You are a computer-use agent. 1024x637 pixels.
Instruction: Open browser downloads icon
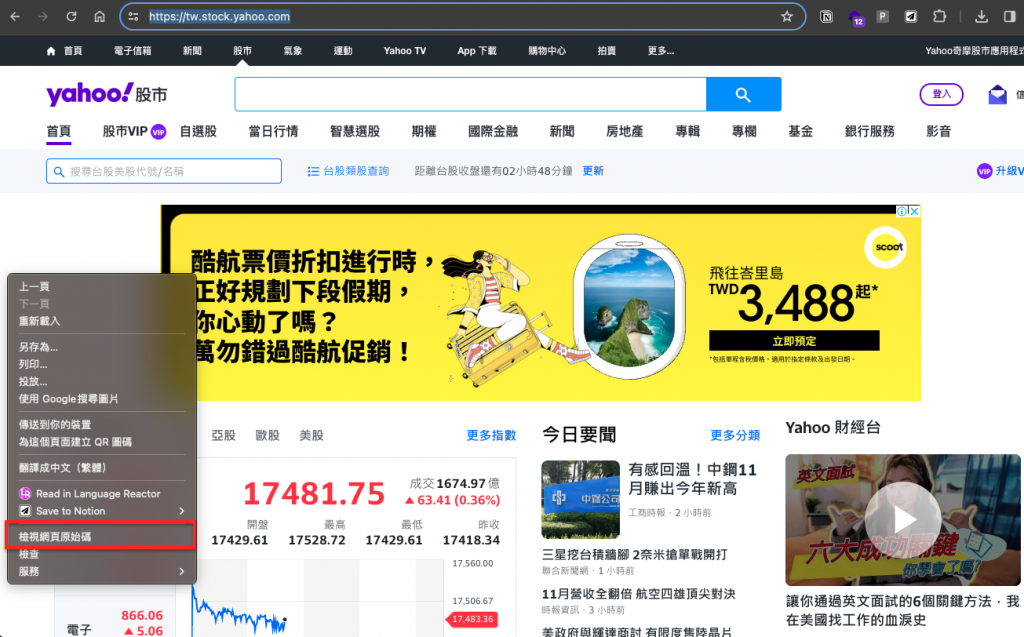click(981, 16)
